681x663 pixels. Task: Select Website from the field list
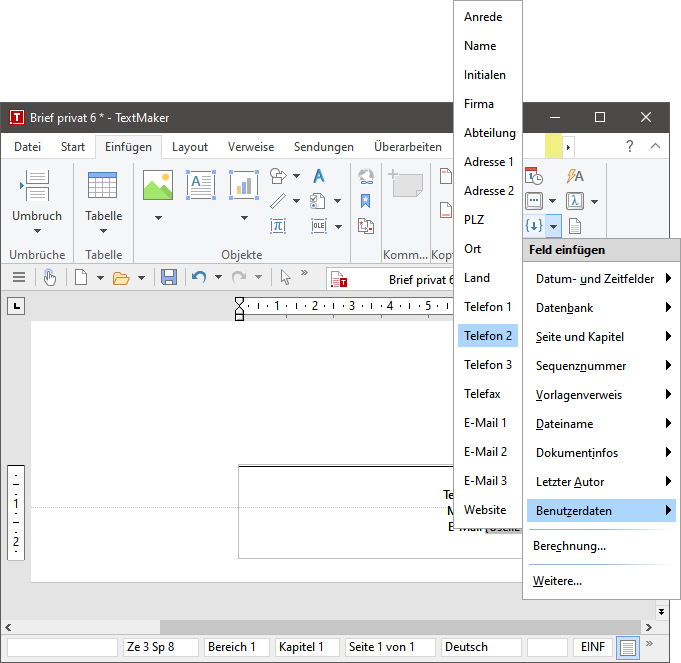click(x=488, y=510)
